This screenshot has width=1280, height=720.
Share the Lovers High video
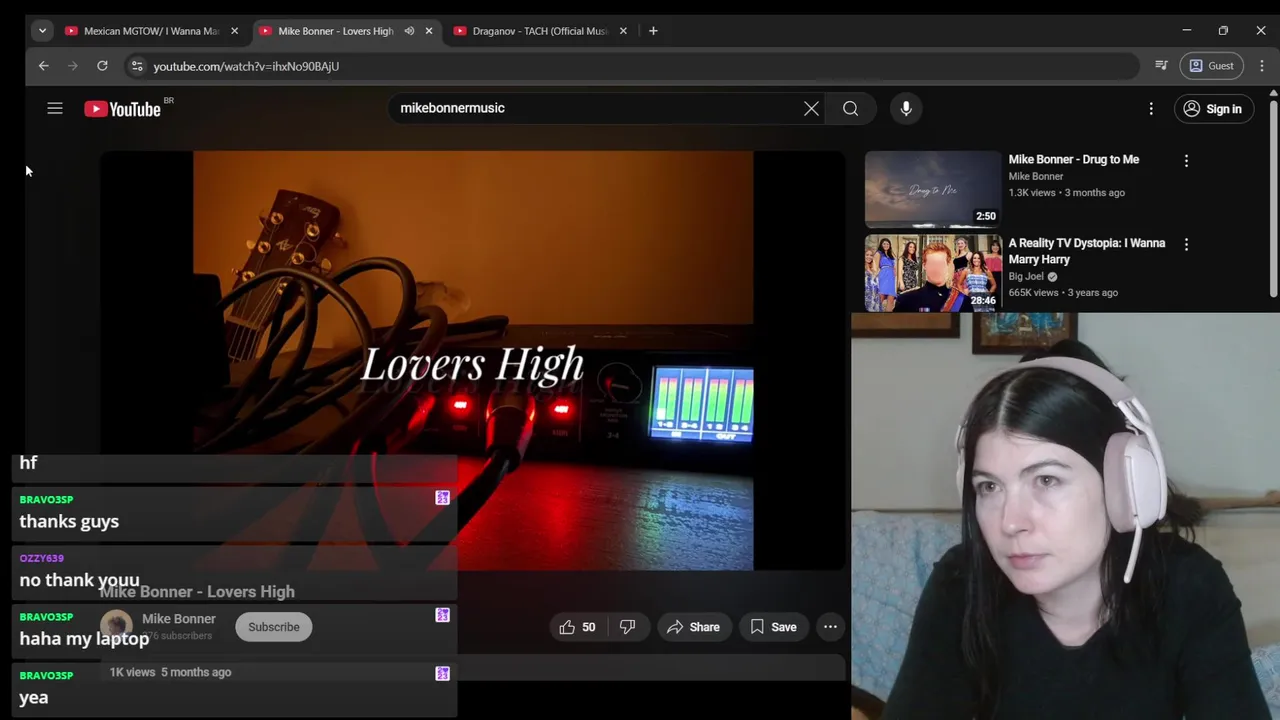pyautogui.click(x=693, y=627)
